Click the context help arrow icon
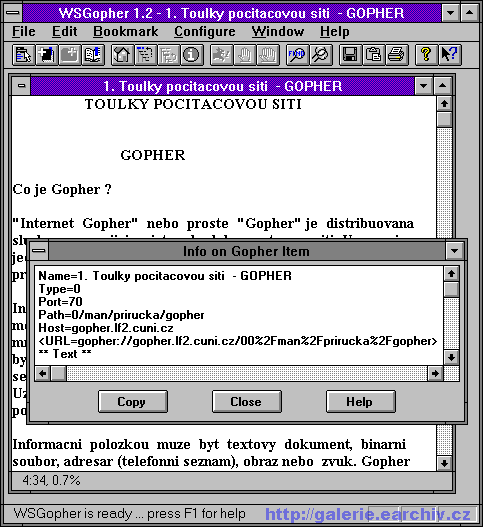 coord(449,55)
